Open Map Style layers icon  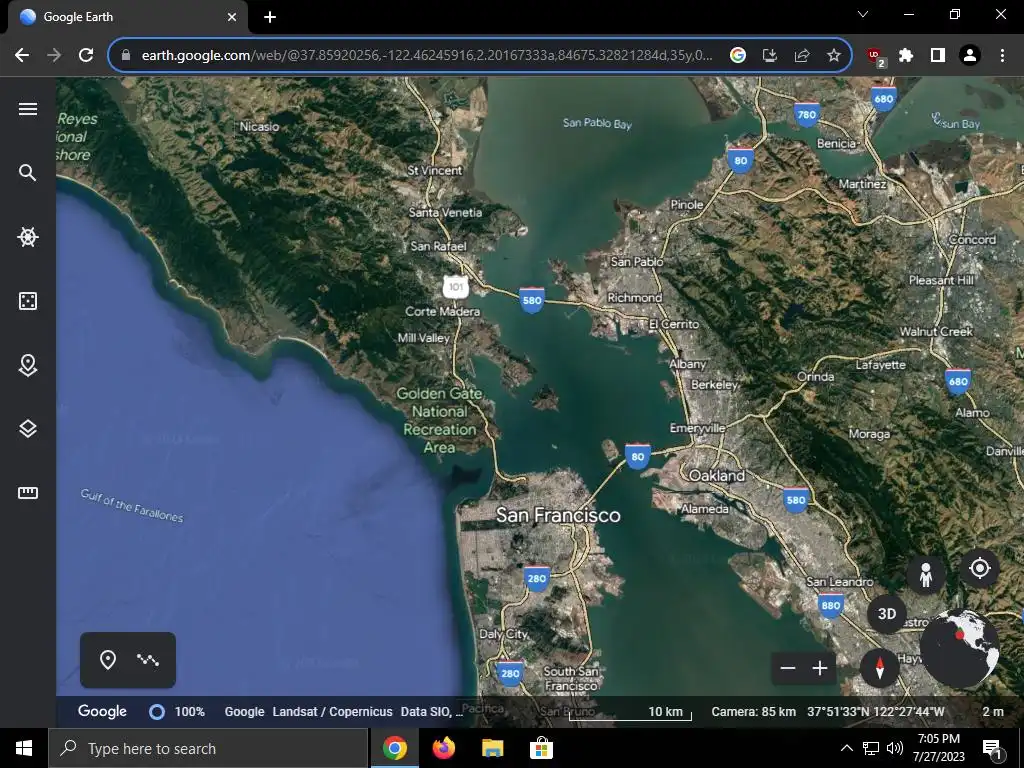coord(27,429)
